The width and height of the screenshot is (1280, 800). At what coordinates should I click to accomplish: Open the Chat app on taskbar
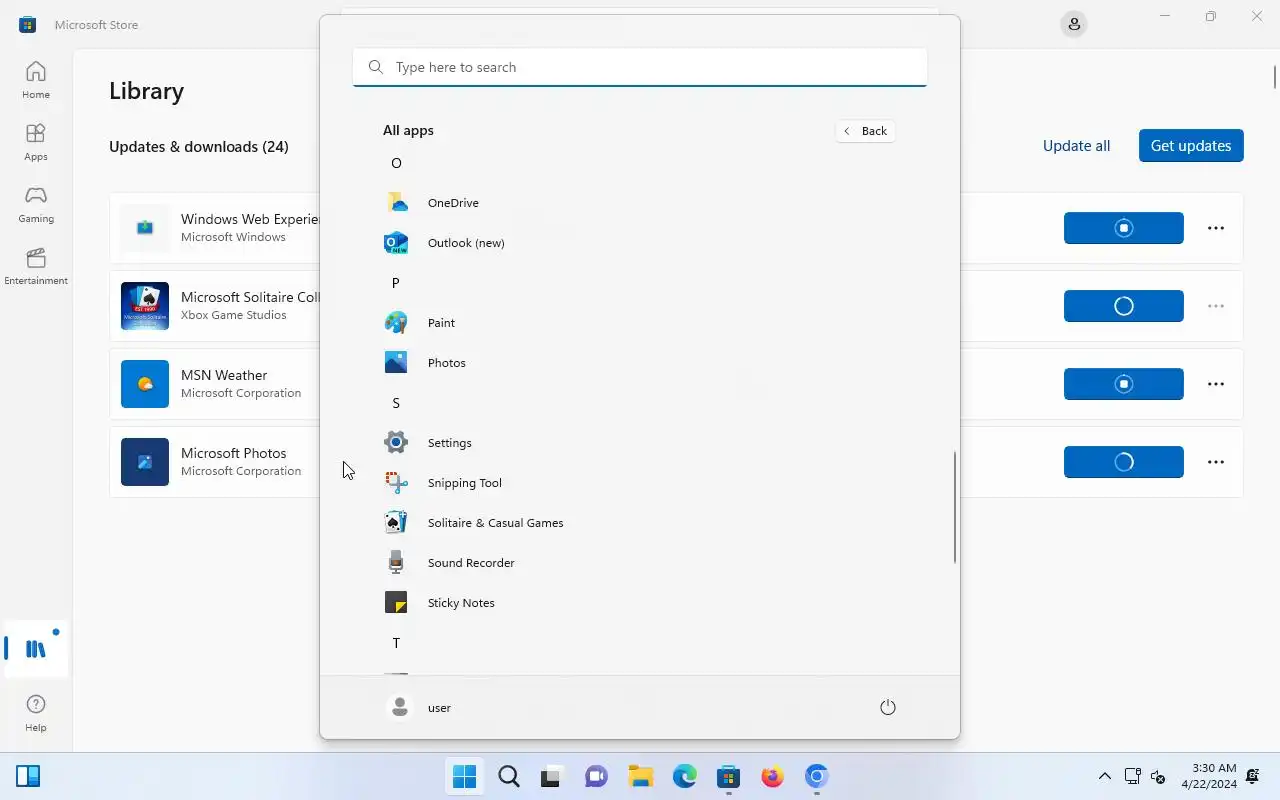(597, 776)
